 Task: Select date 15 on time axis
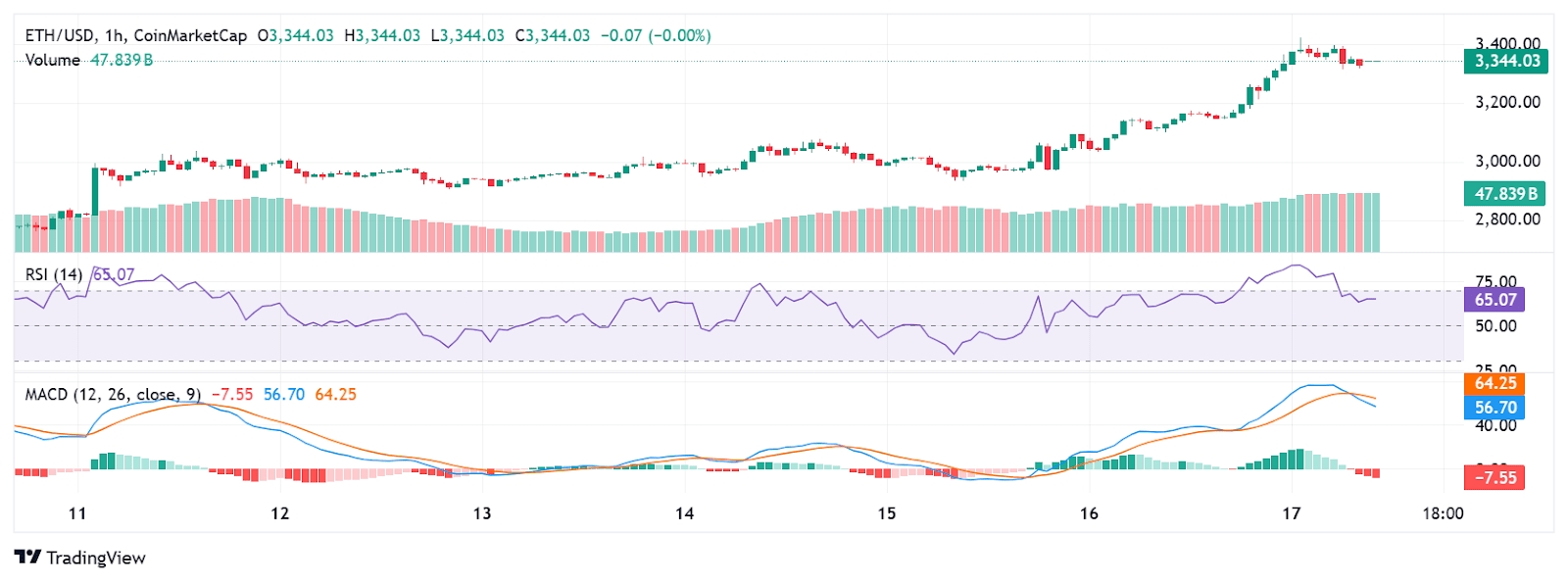887,513
